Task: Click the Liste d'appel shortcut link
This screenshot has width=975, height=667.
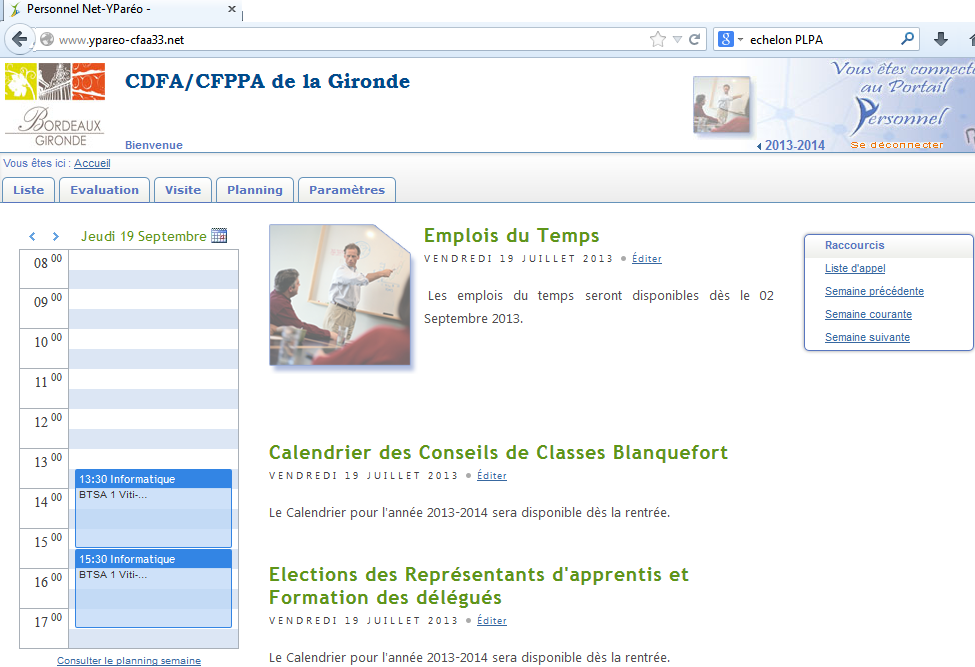Action: [x=854, y=268]
